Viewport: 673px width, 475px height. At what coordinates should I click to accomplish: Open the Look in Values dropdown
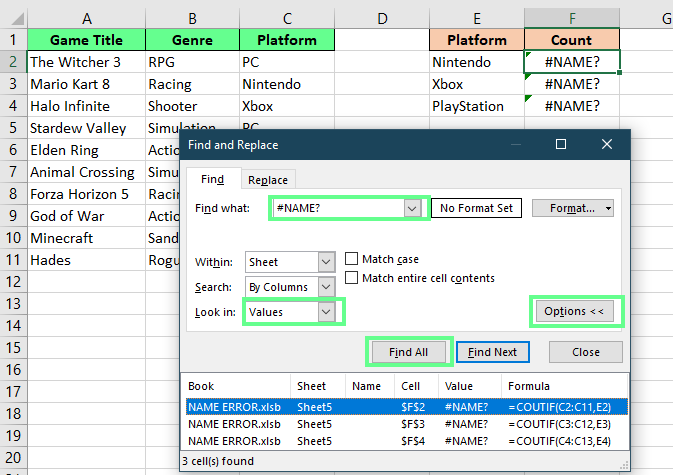click(326, 312)
